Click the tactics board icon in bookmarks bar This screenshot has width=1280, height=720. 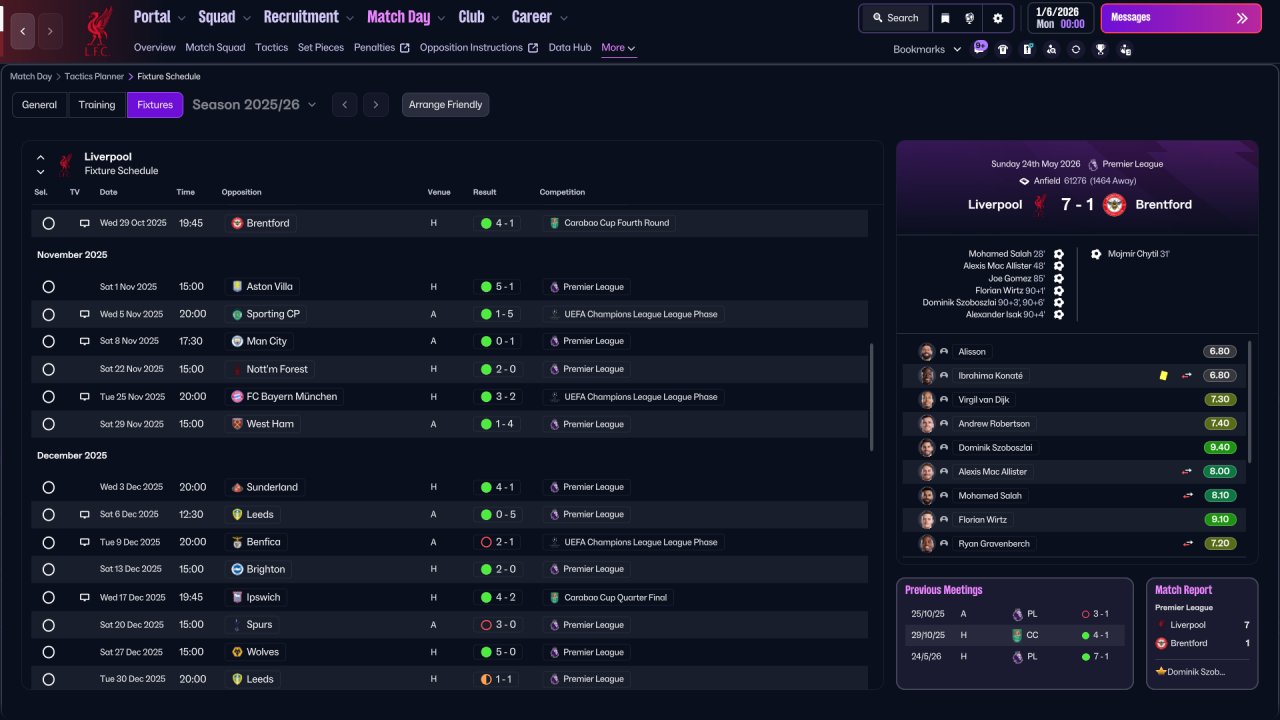(1027, 49)
